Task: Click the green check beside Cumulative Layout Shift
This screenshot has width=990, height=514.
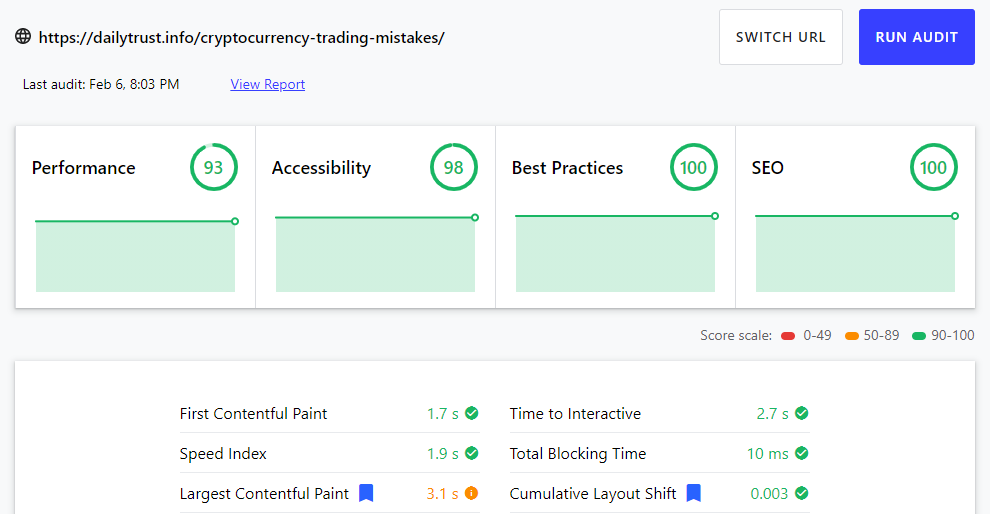Action: pos(802,493)
